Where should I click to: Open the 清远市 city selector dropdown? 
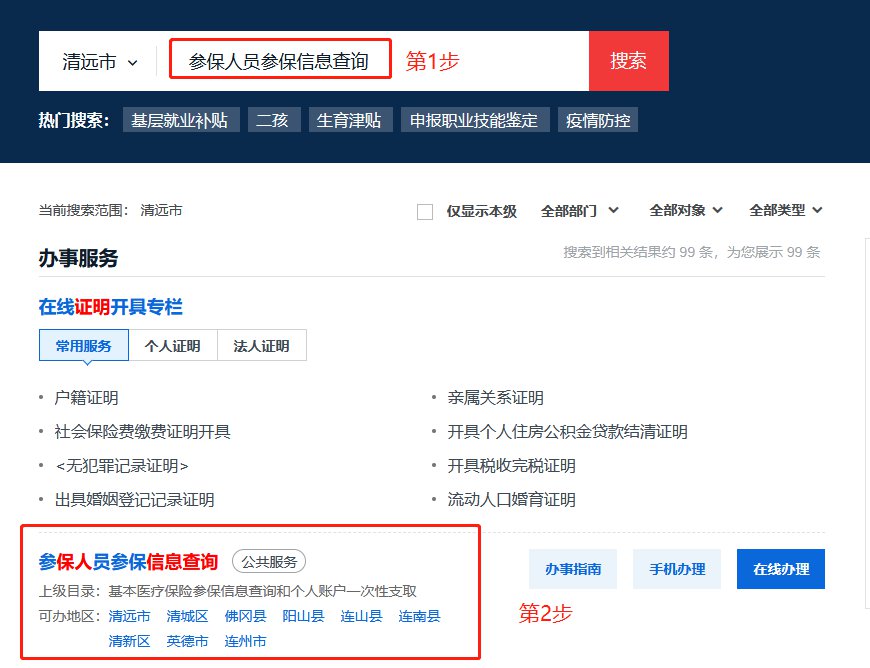tap(99, 62)
